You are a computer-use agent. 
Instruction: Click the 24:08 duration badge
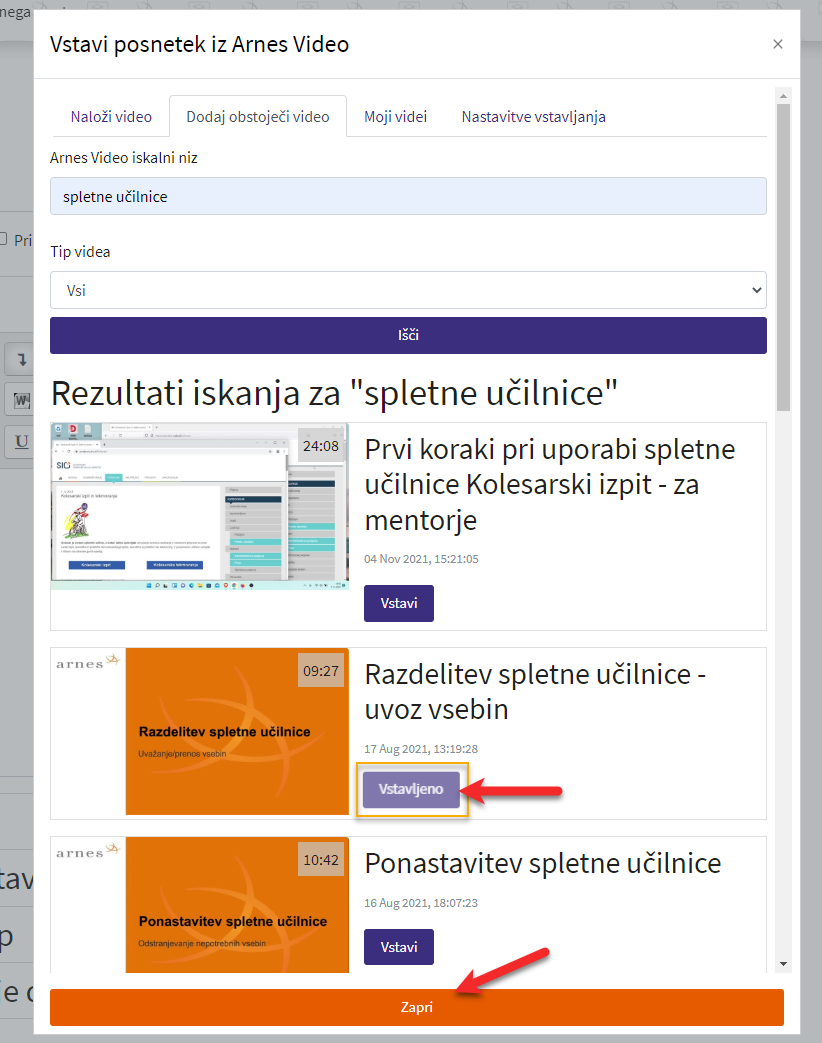tap(321, 446)
